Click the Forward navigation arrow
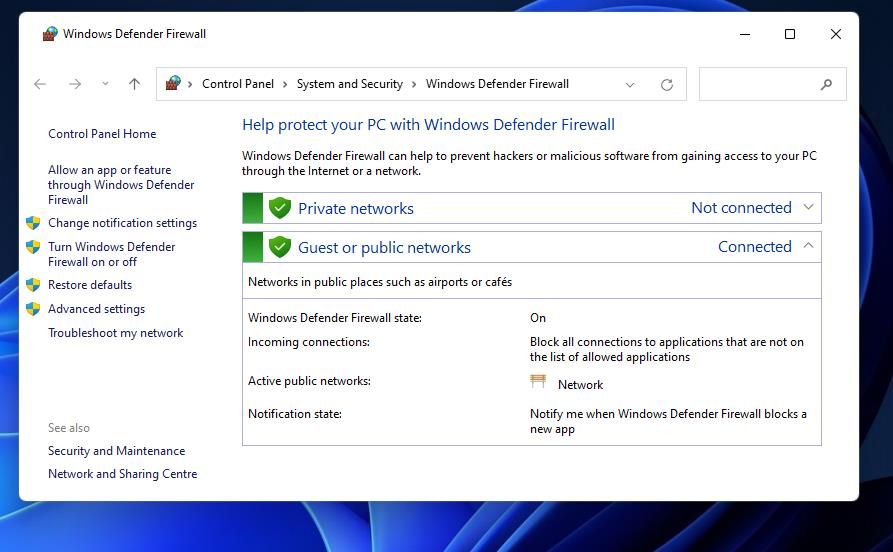 75,84
